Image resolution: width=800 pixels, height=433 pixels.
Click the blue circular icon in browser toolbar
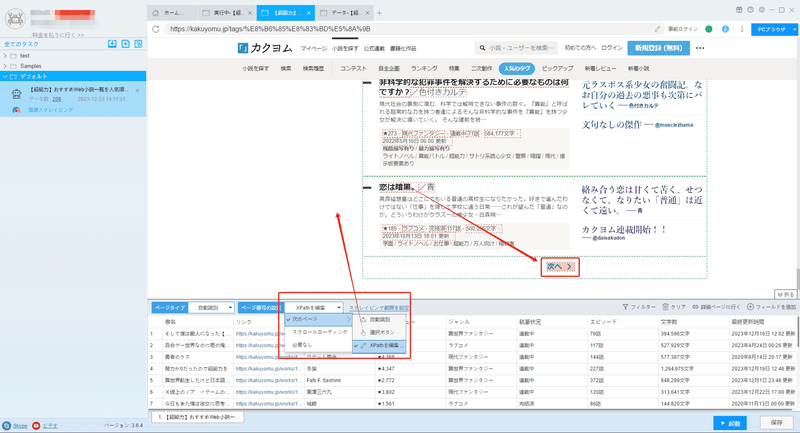(725, 29)
